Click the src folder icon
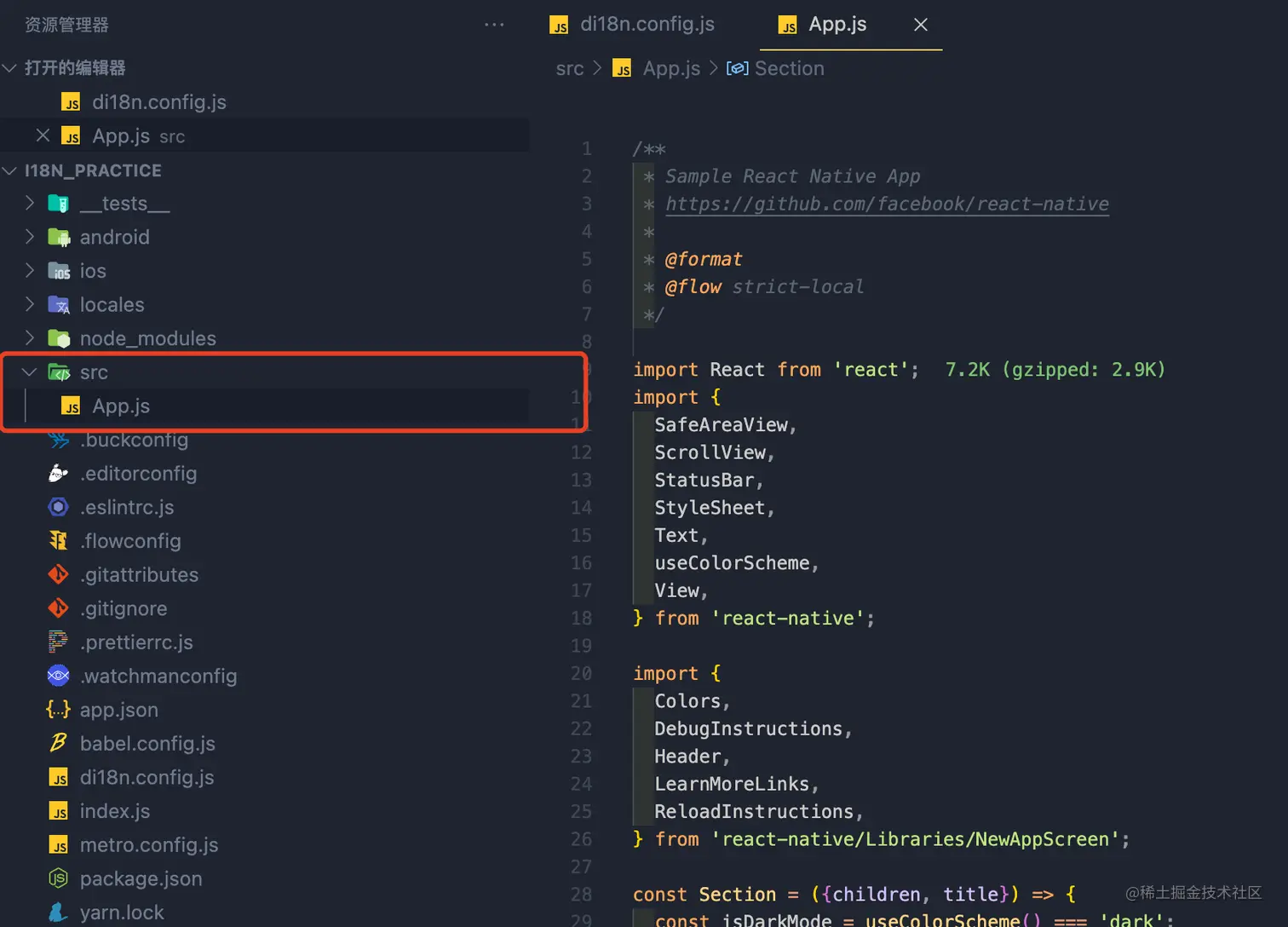 (59, 372)
